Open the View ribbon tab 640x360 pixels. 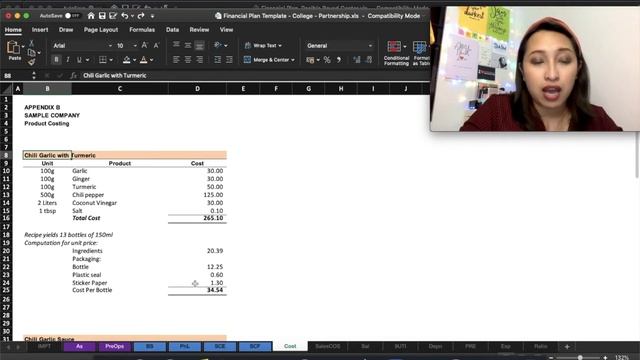click(x=226, y=30)
